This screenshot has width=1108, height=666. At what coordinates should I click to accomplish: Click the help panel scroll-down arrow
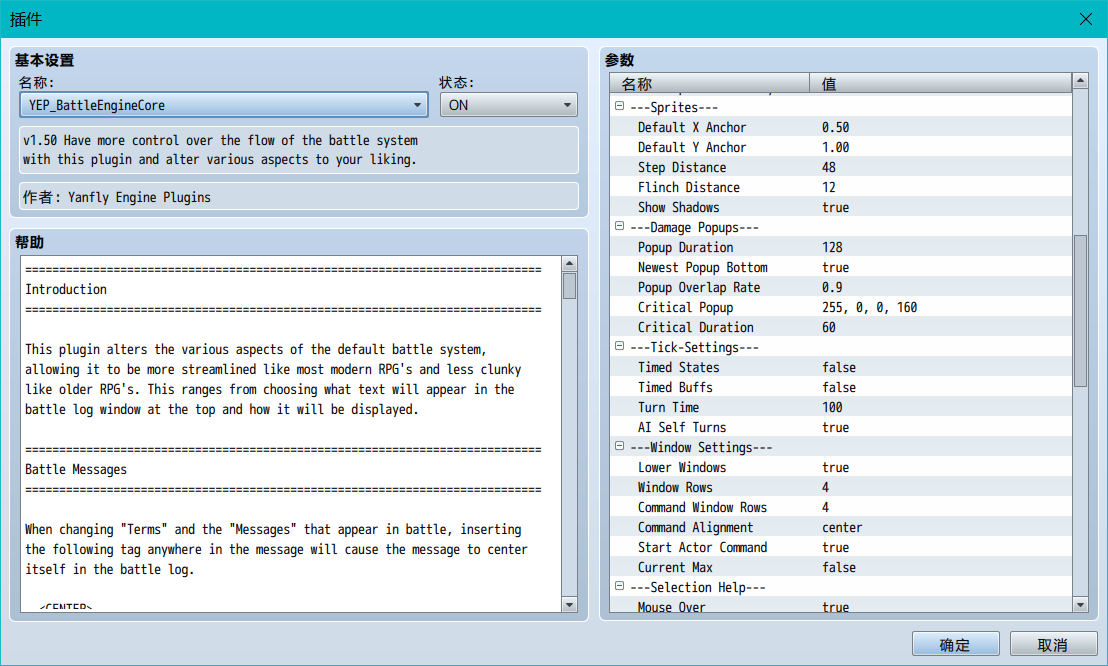click(x=570, y=605)
